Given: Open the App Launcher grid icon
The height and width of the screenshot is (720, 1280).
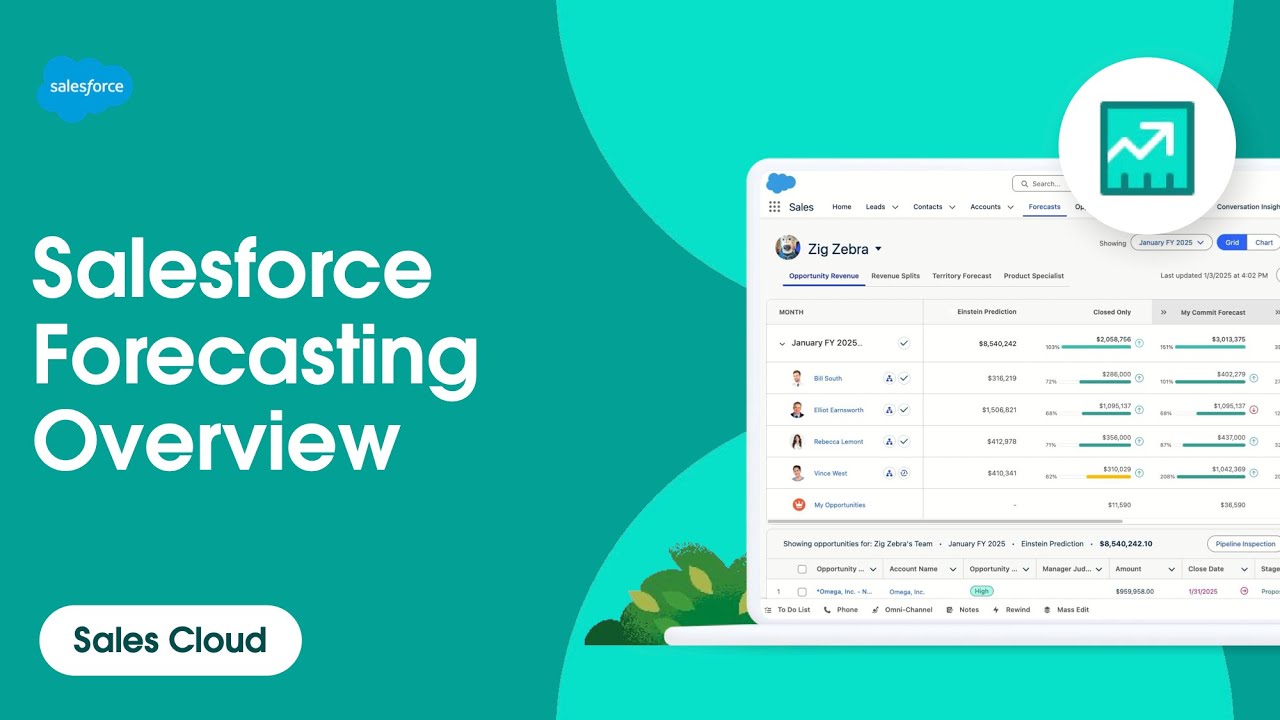Looking at the screenshot, I should 774,207.
